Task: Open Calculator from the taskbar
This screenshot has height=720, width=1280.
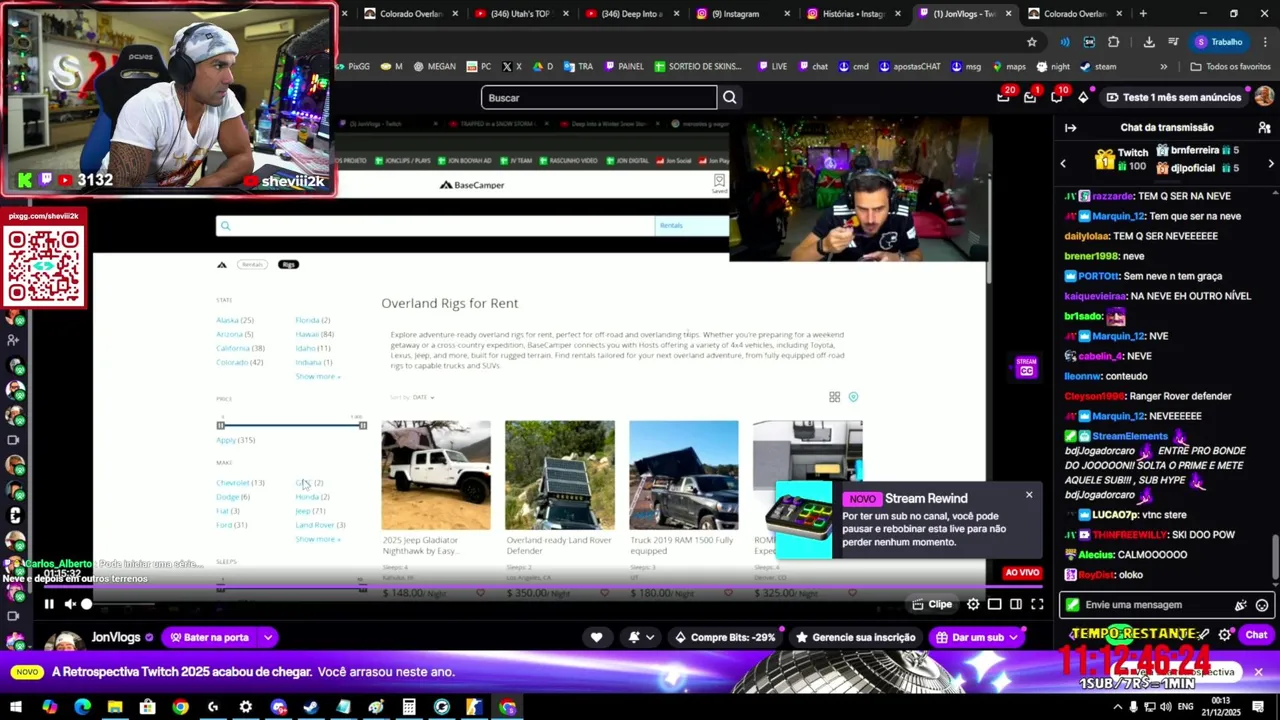Action: pyautogui.click(x=409, y=707)
